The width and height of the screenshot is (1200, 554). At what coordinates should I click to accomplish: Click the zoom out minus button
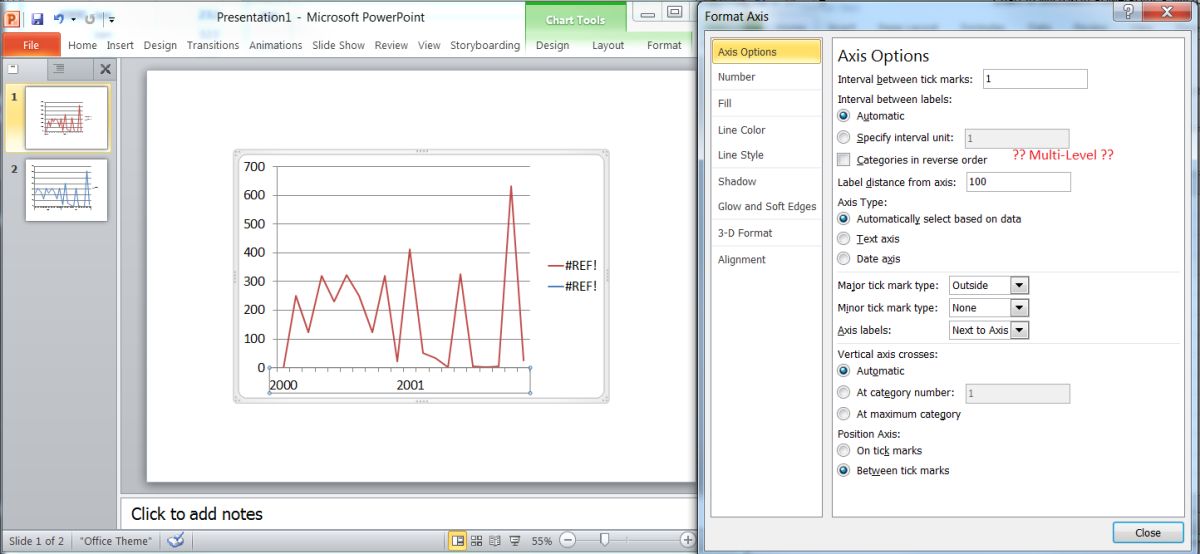[x=566, y=540]
